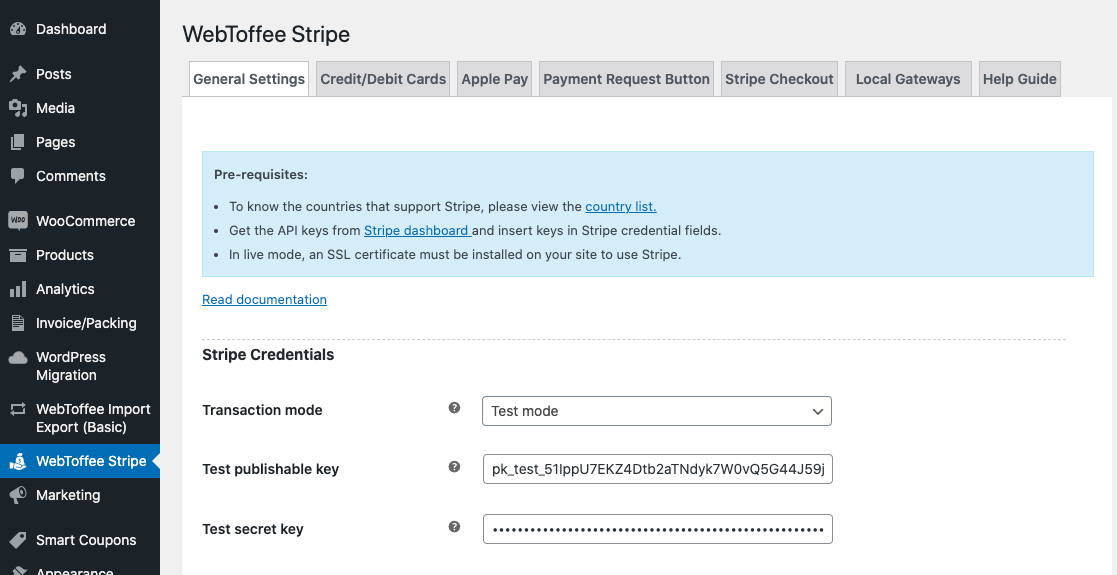The image size is (1117, 575).
Task: Click the WebToffee Stripe sidebar icon
Action: 18,462
